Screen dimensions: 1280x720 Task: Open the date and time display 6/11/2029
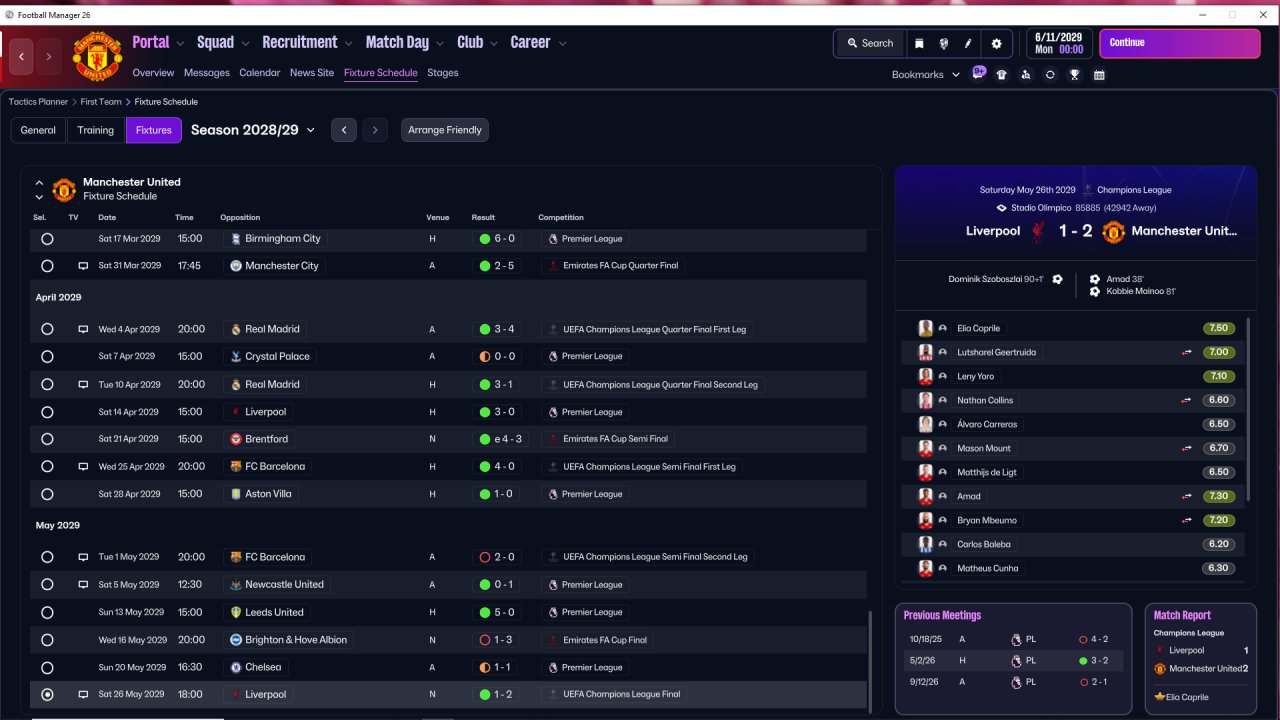pyautogui.click(x=1059, y=43)
